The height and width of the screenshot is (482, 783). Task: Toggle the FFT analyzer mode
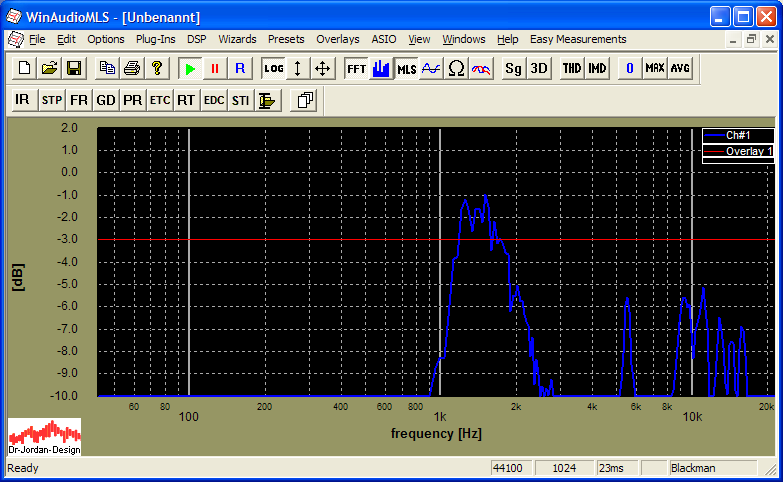tap(356, 68)
